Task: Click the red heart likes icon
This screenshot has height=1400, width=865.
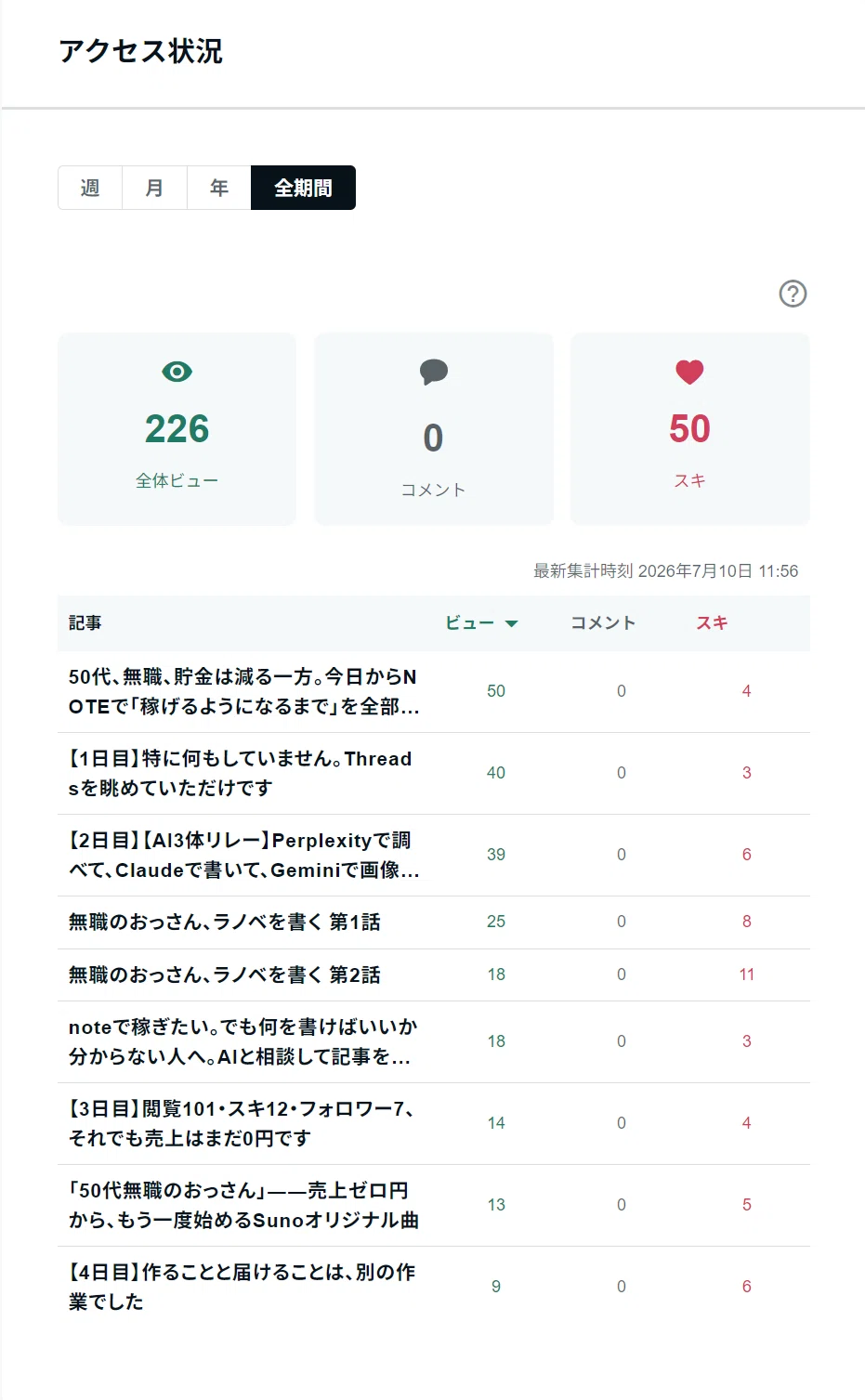Action: coord(689,372)
